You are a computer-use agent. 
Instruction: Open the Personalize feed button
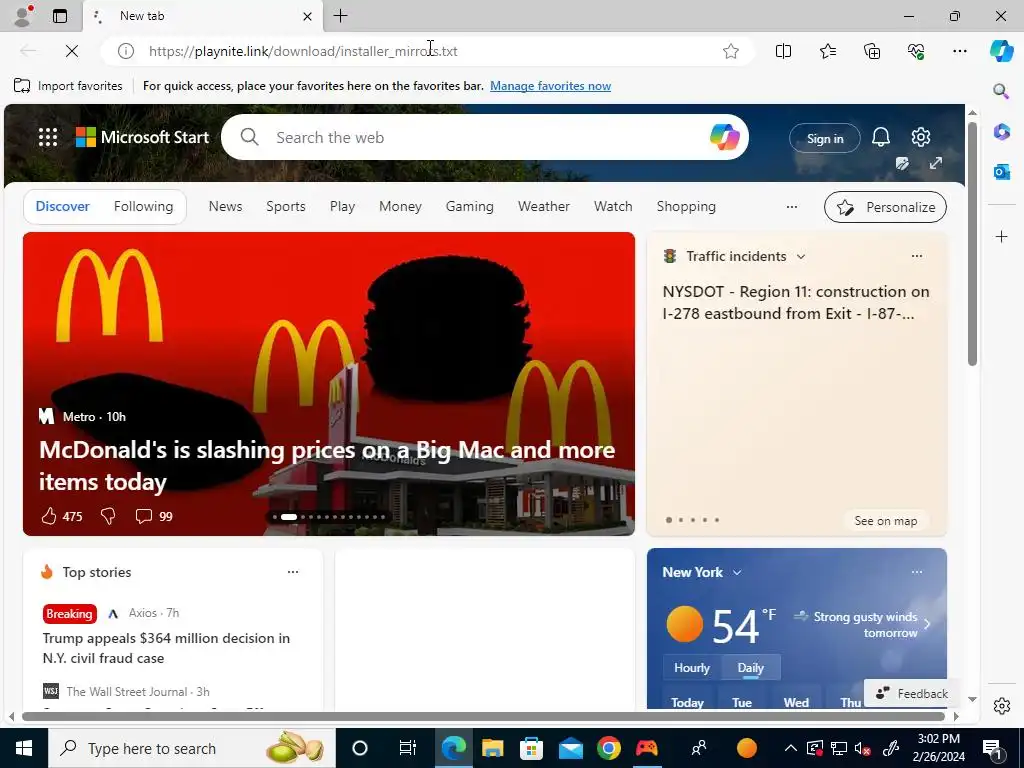(x=886, y=207)
